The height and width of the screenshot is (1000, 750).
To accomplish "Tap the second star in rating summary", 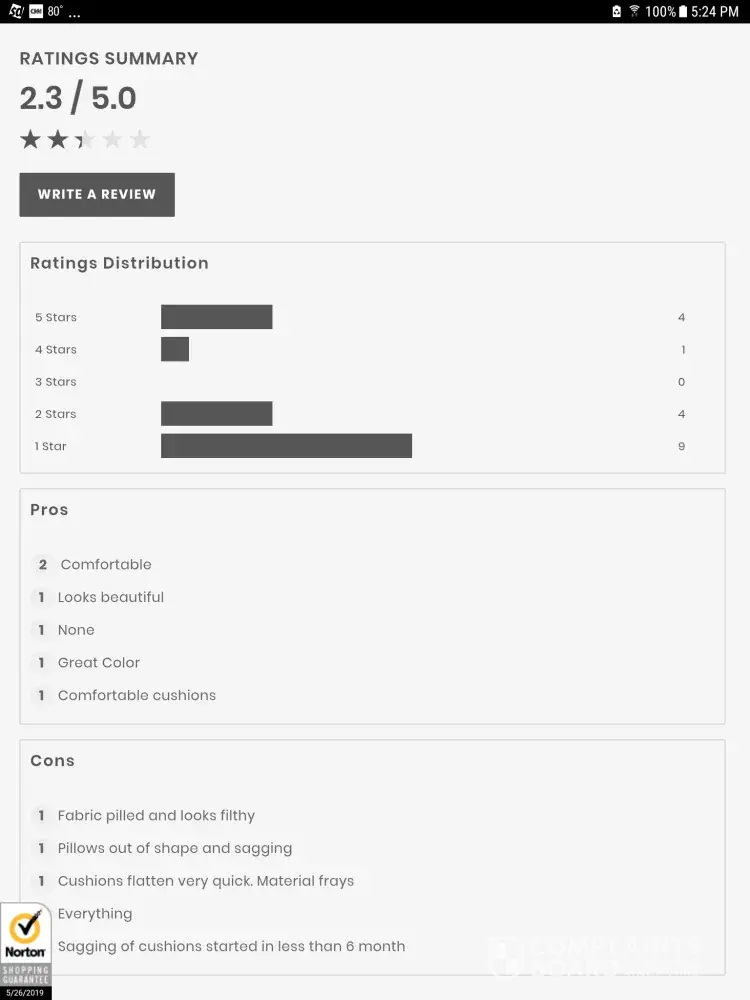I will [x=58, y=140].
